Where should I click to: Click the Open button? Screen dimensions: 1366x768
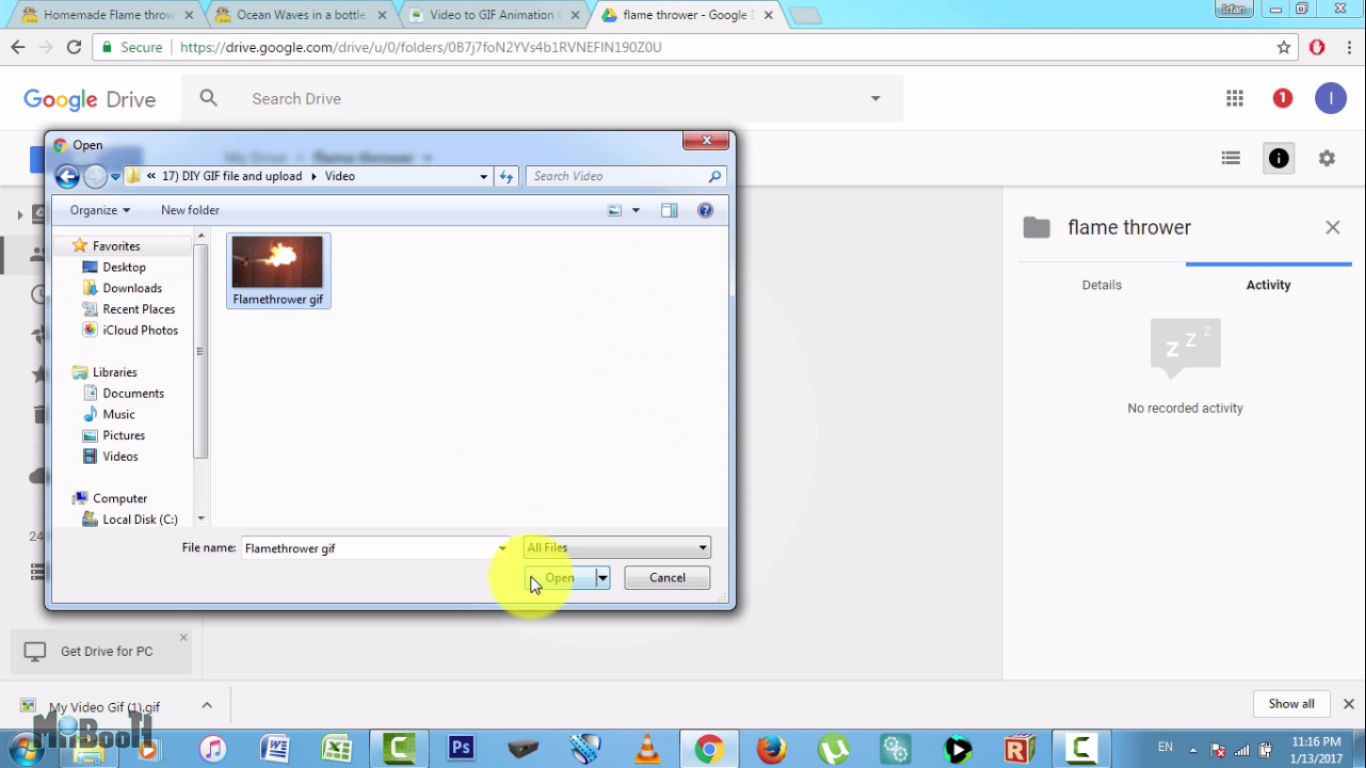click(560, 578)
